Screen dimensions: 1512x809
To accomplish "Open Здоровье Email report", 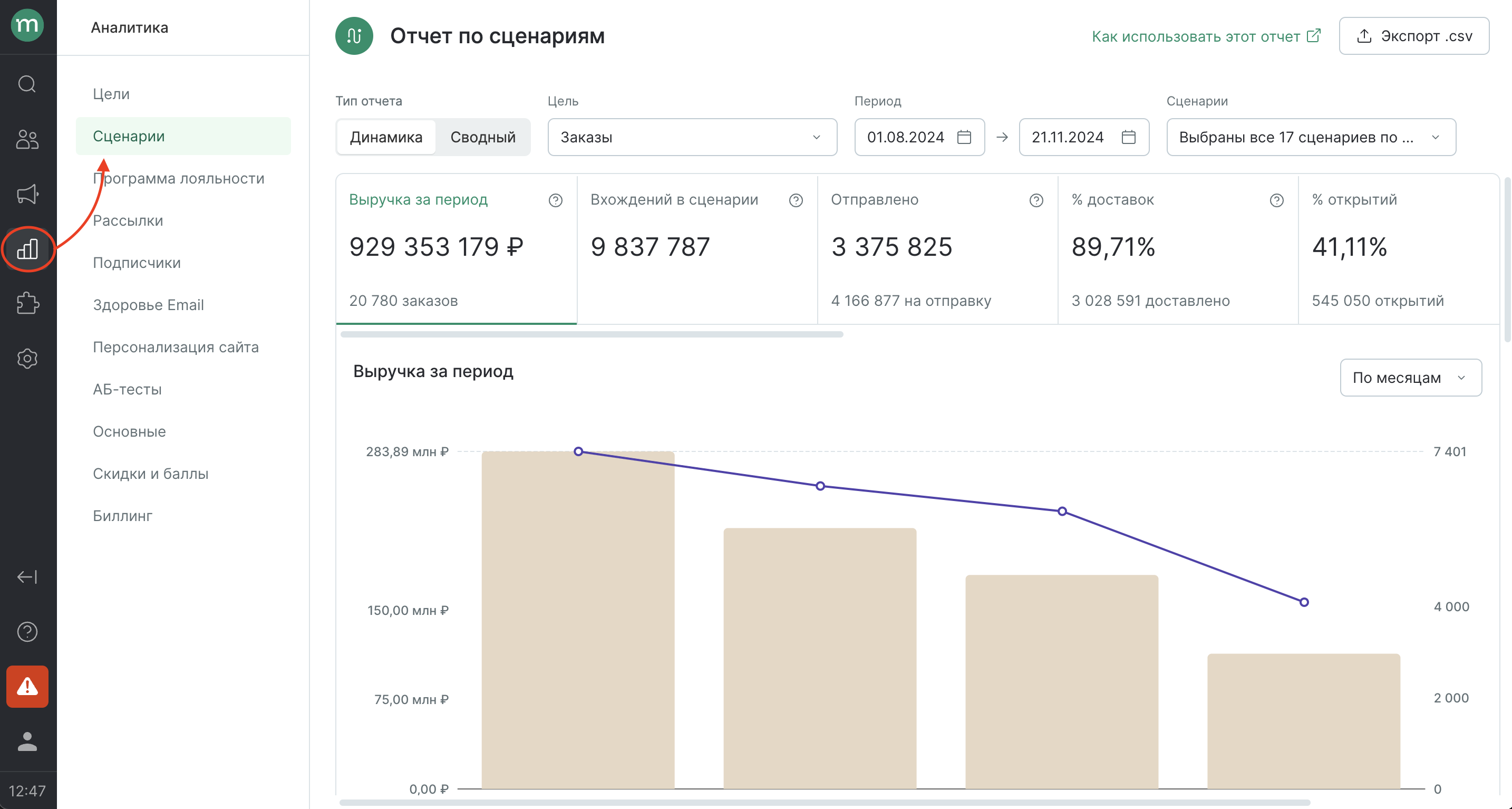I will click(x=148, y=305).
